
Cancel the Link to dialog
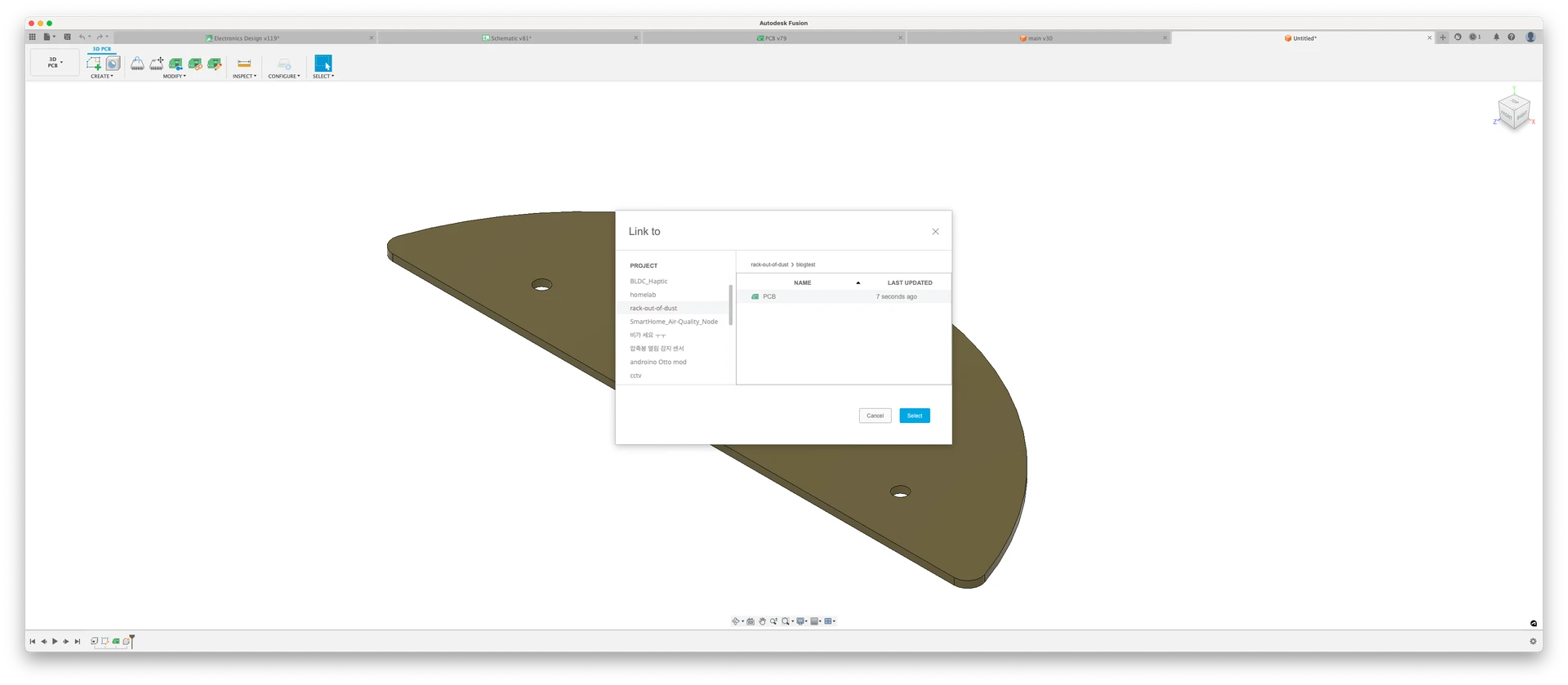875,416
